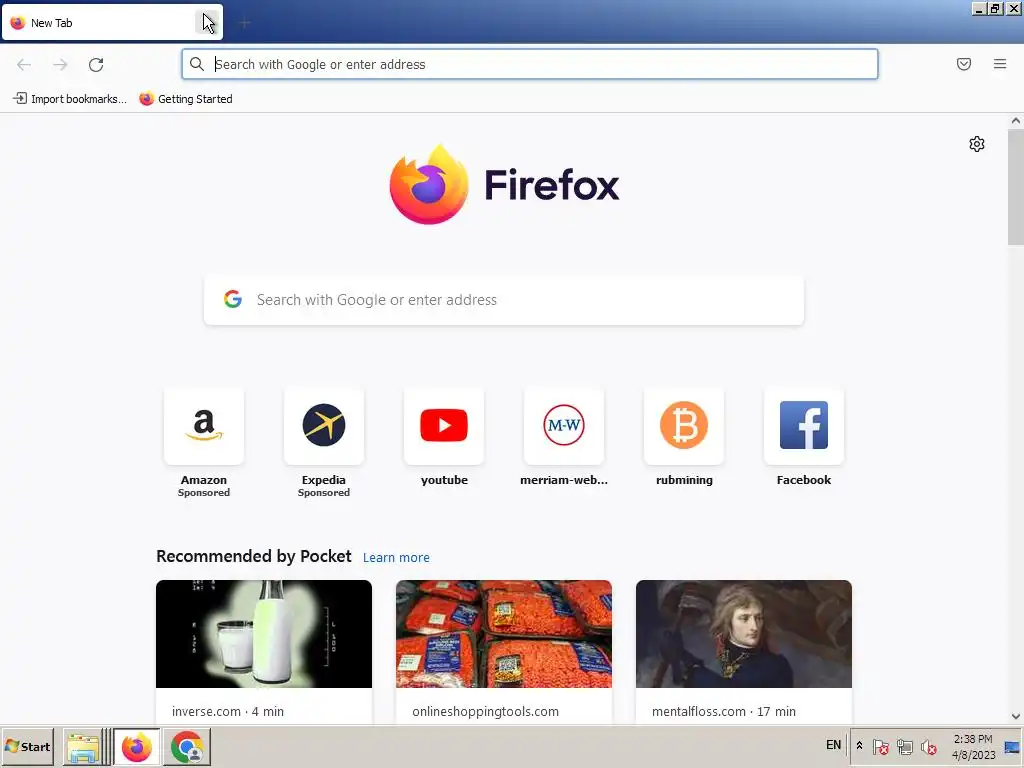Click the magnifier icon in address bar
Image resolution: width=1024 pixels, height=768 pixels.
click(x=197, y=64)
